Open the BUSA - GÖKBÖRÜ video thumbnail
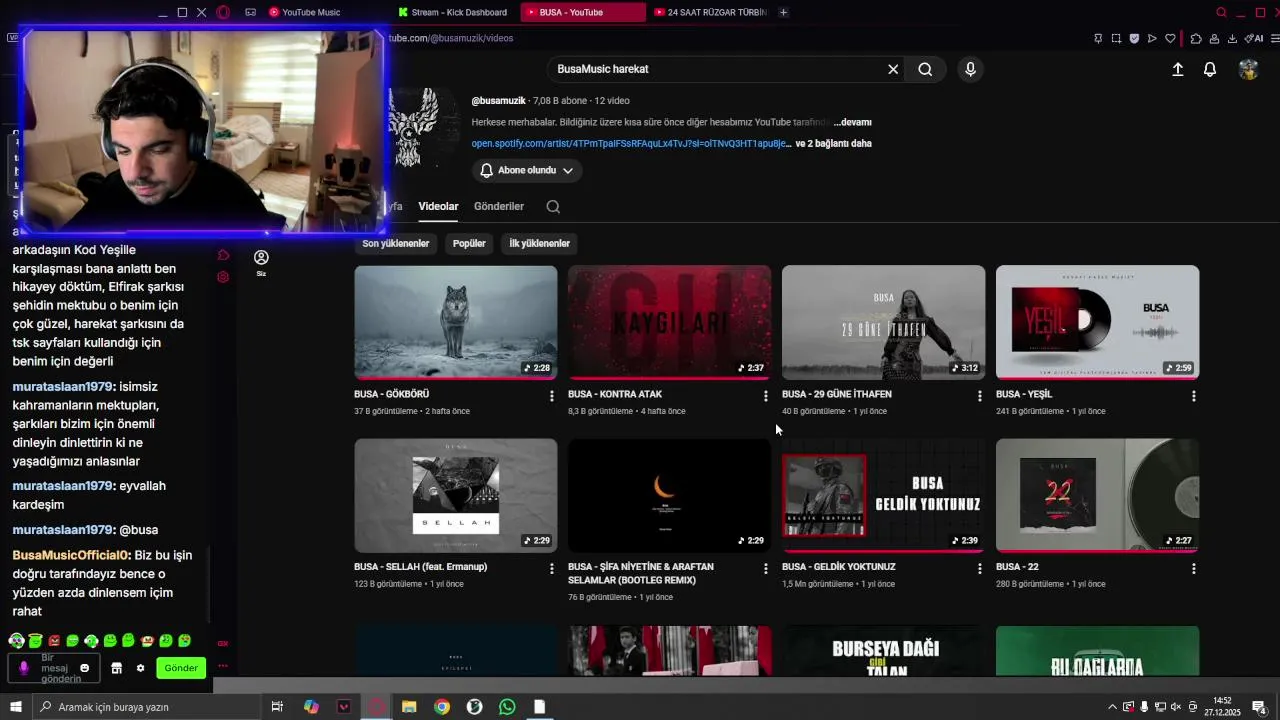Screen dimensions: 1280x720 point(456,322)
